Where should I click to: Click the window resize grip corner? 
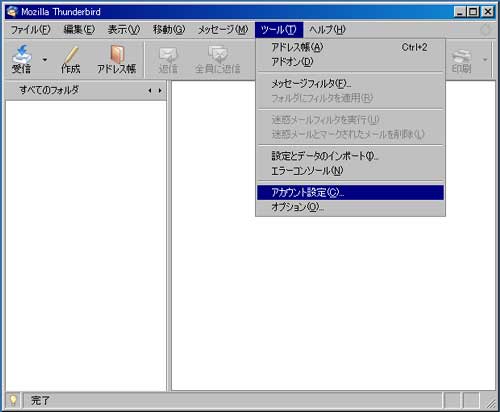490,403
